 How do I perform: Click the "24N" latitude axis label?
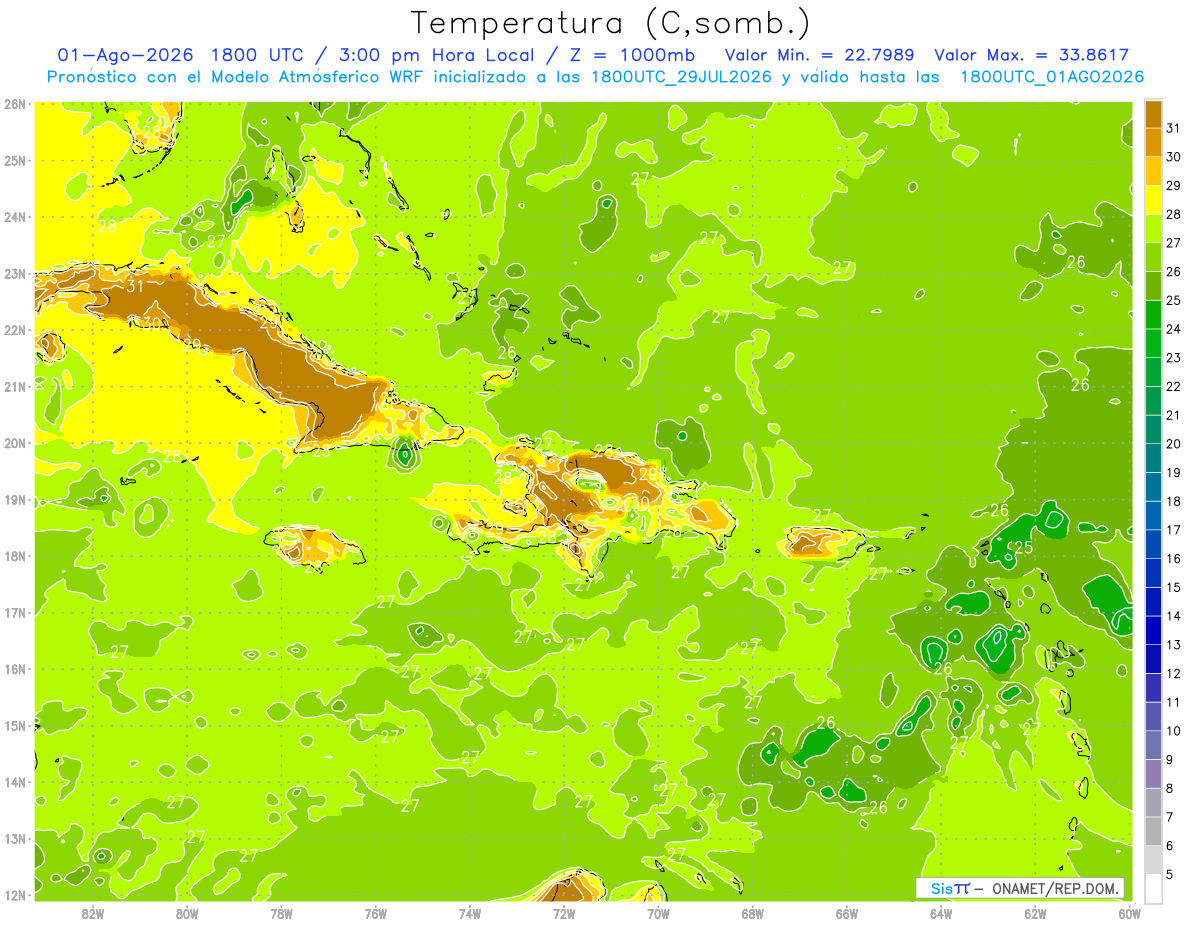(15, 217)
